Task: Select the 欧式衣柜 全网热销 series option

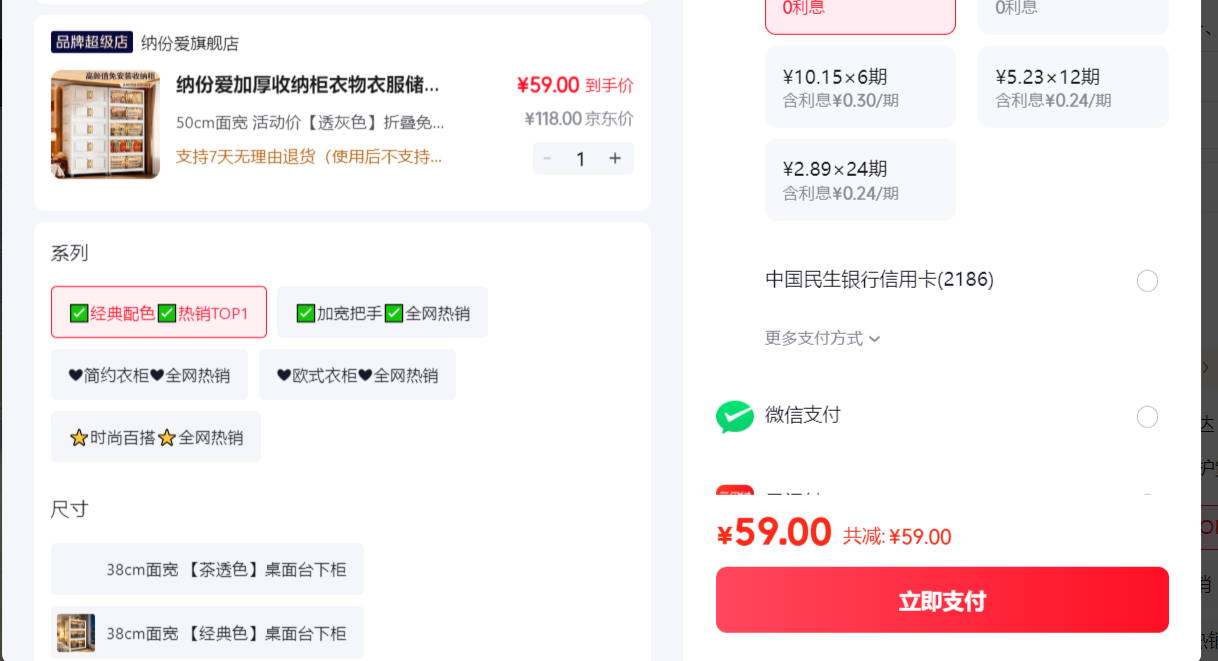Action: coord(357,375)
